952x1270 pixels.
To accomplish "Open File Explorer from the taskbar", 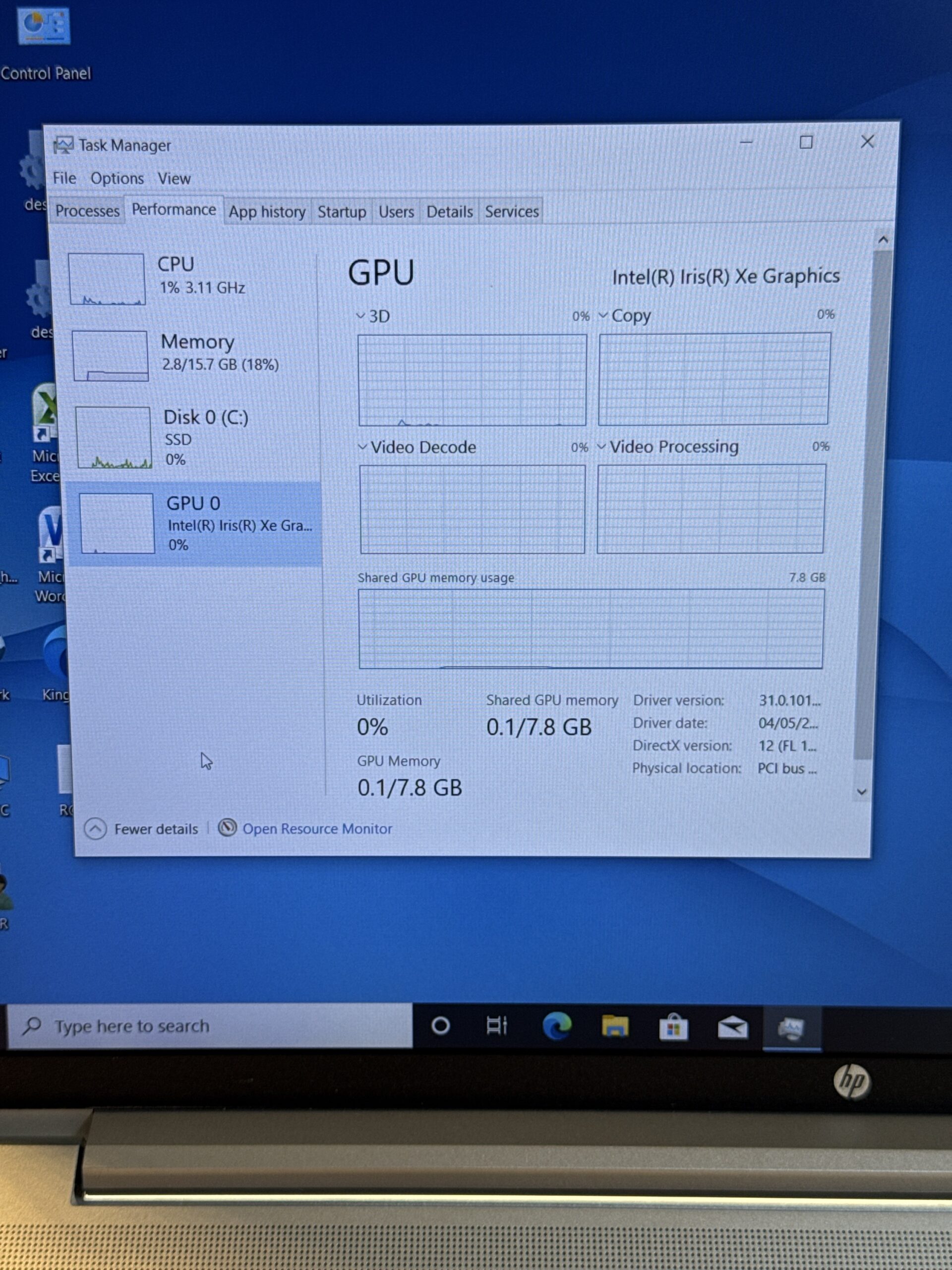I will (x=615, y=1026).
